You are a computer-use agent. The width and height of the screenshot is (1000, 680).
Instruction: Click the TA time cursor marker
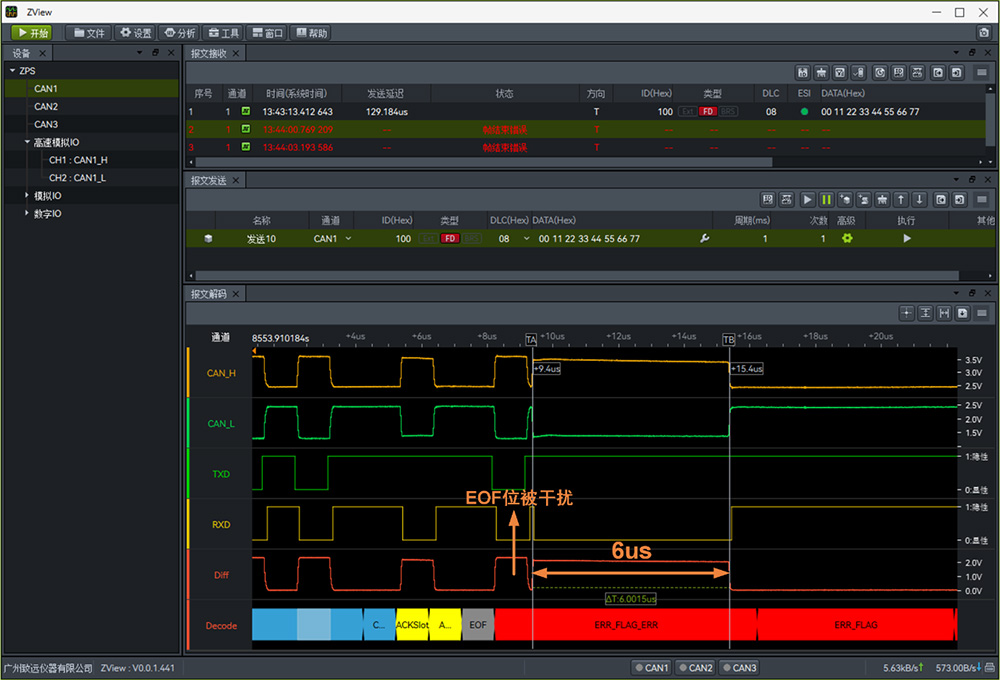[x=531, y=340]
